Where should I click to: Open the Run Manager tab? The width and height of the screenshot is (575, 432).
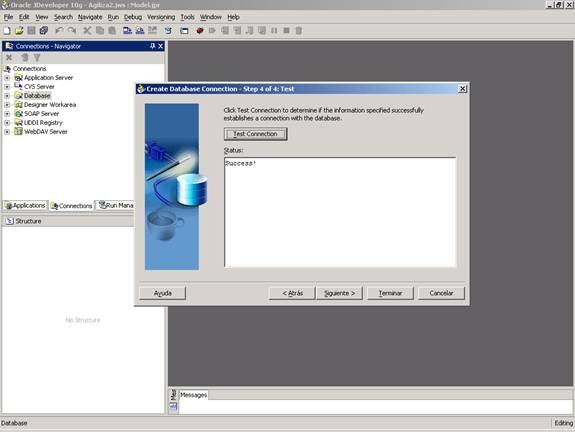tap(116, 206)
